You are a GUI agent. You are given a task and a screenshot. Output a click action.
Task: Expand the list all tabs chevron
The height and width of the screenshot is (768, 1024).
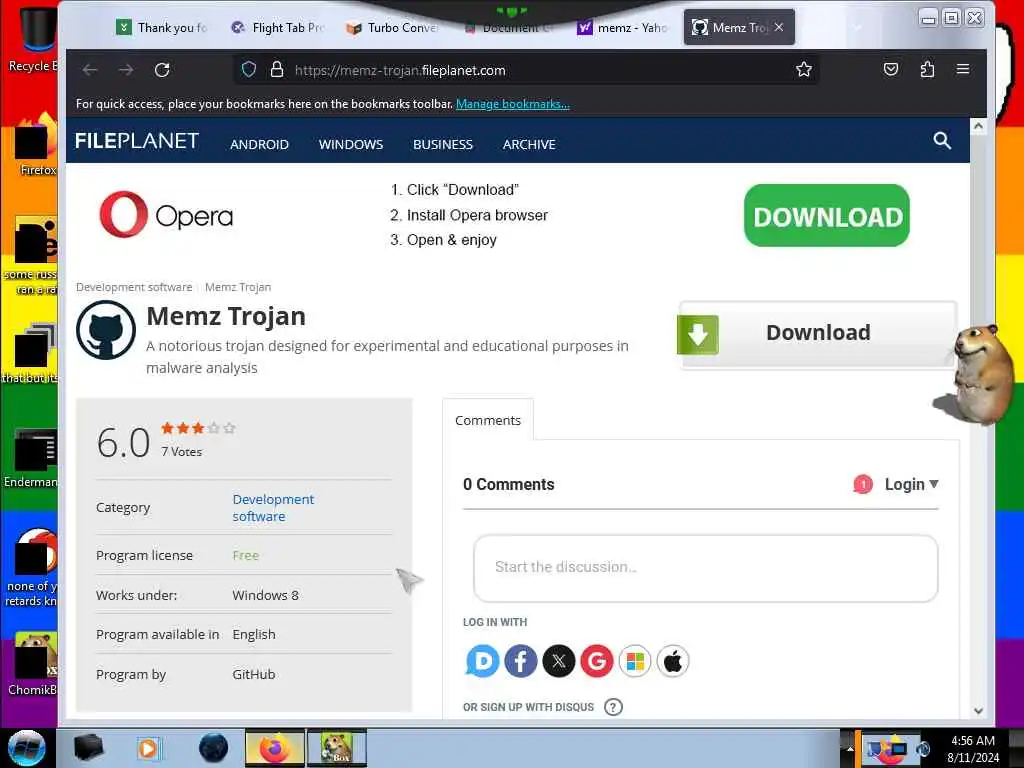tap(857, 27)
